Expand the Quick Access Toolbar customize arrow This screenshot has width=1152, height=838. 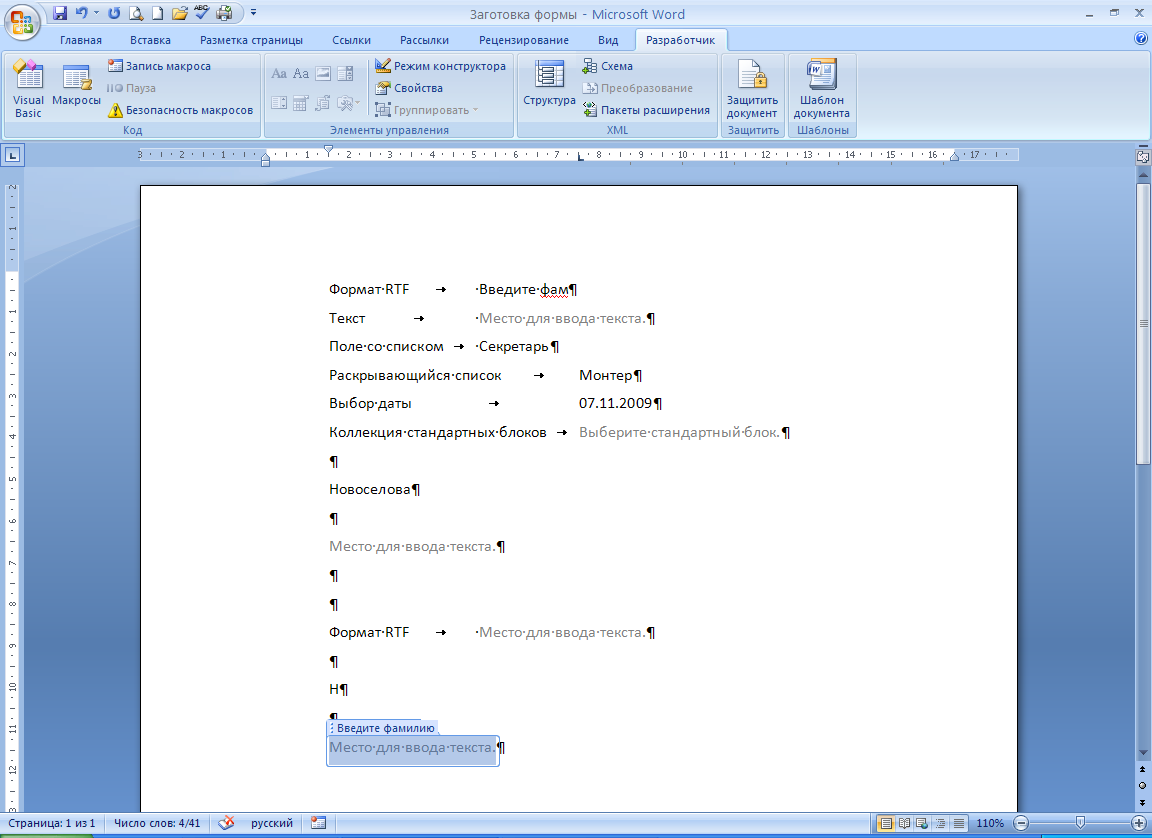pos(253,13)
